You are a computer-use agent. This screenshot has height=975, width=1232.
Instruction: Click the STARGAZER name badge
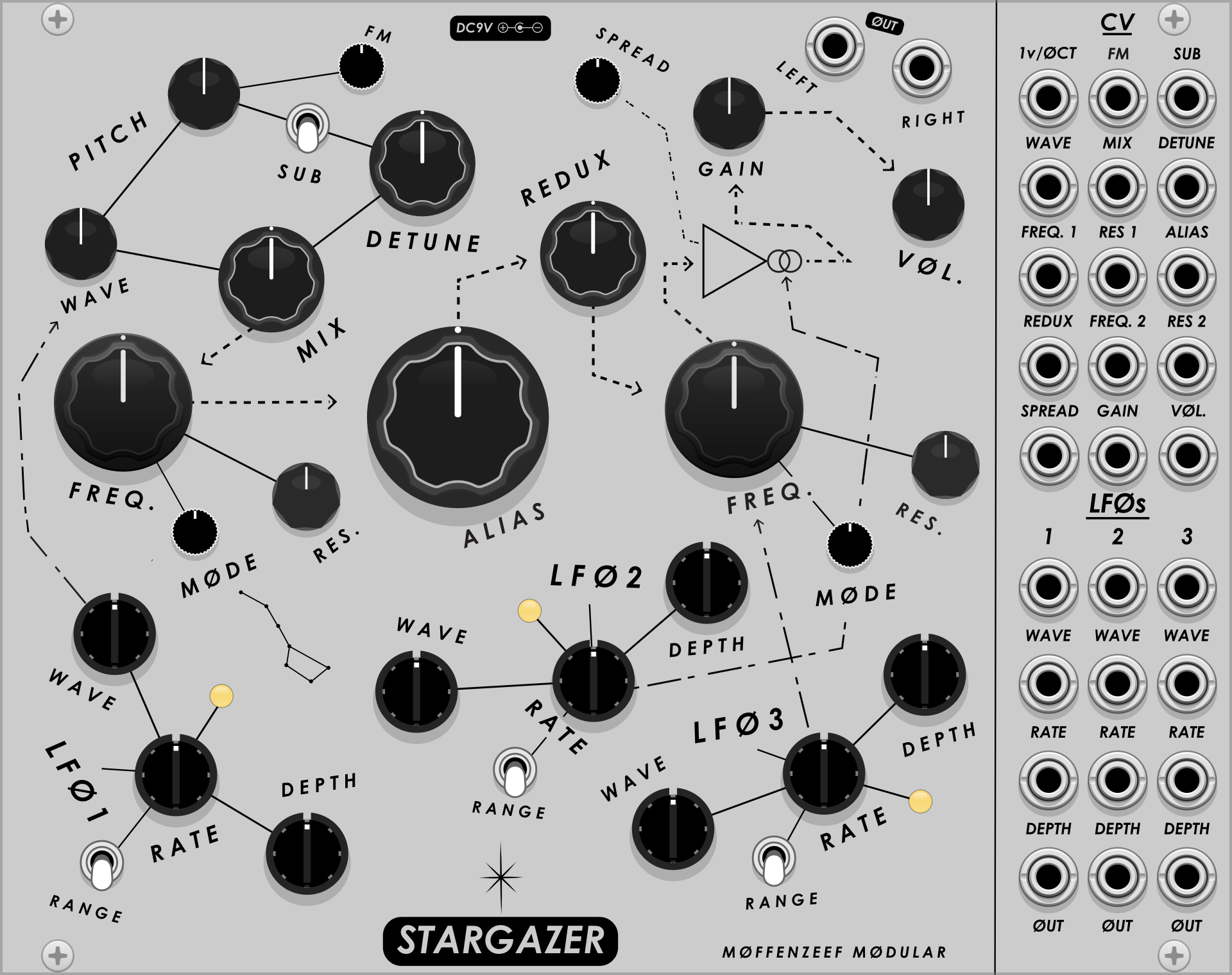point(501,941)
